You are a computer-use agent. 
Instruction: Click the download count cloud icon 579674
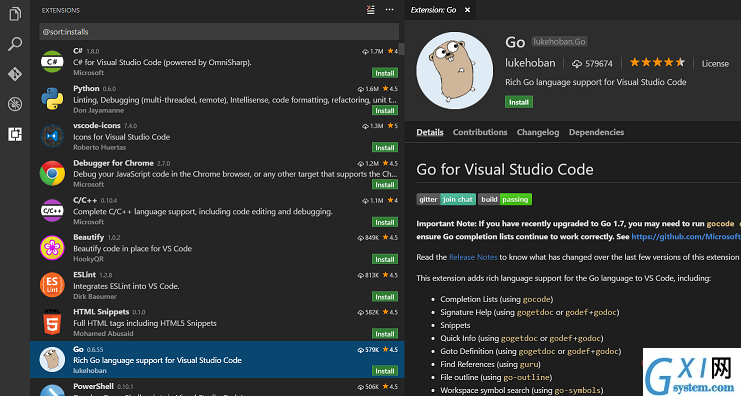(577, 63)
